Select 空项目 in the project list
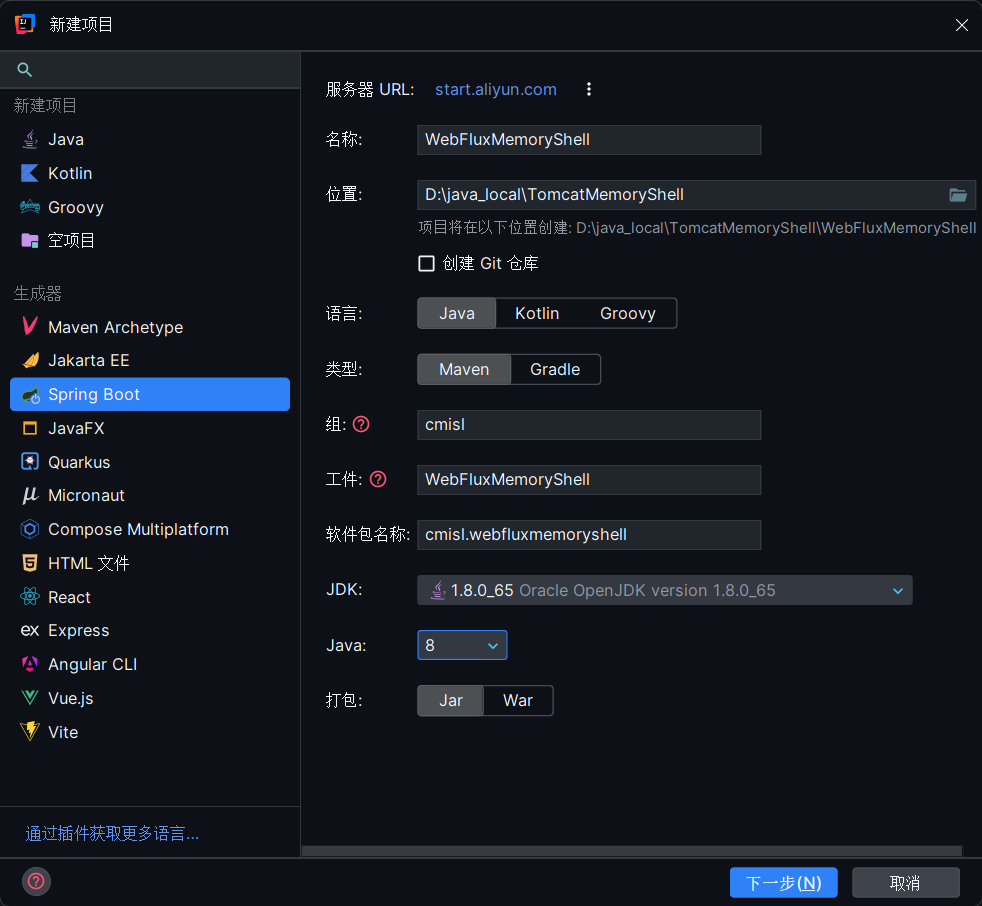The height and width of the screenshot is (906, 982). [x=150, y=240]
